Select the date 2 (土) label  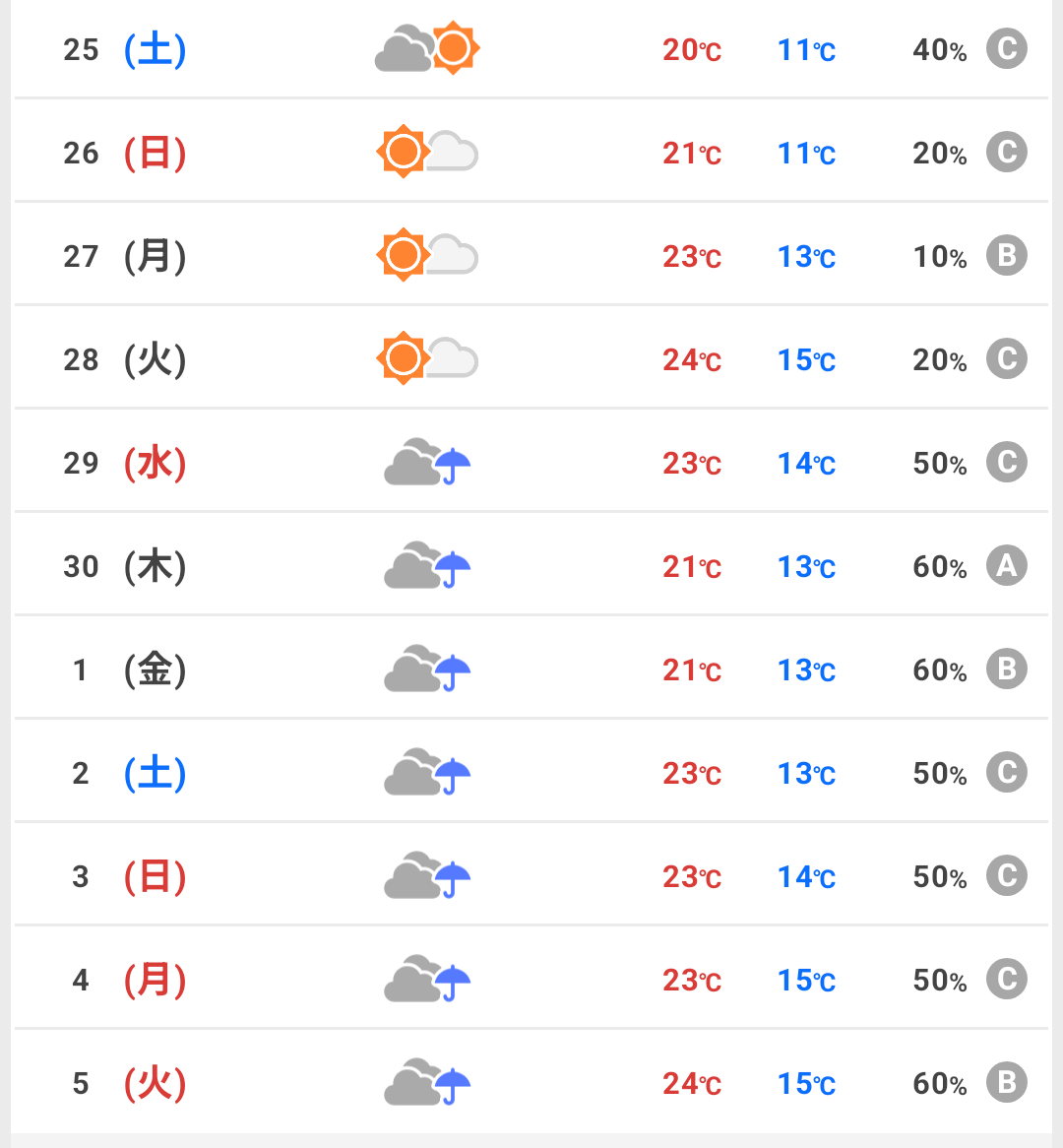(x=129, y=773)
